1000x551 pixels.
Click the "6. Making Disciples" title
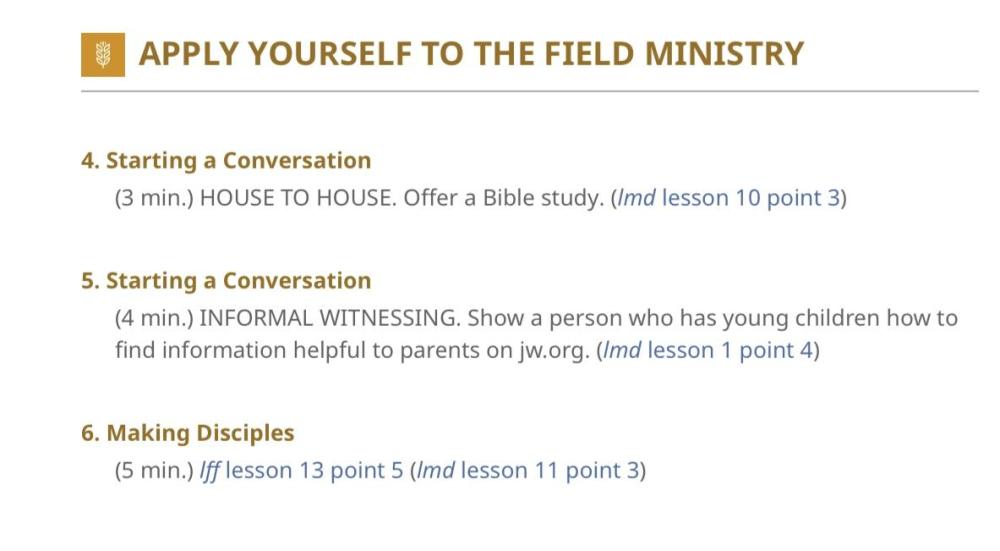coord(188,433)
